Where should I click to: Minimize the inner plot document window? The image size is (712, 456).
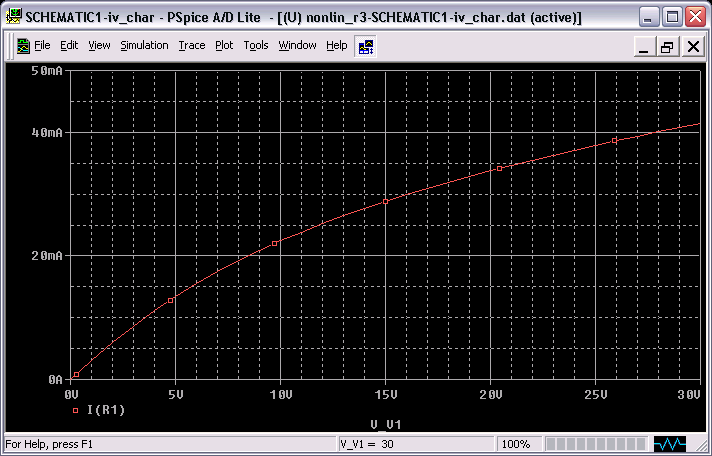643,47
